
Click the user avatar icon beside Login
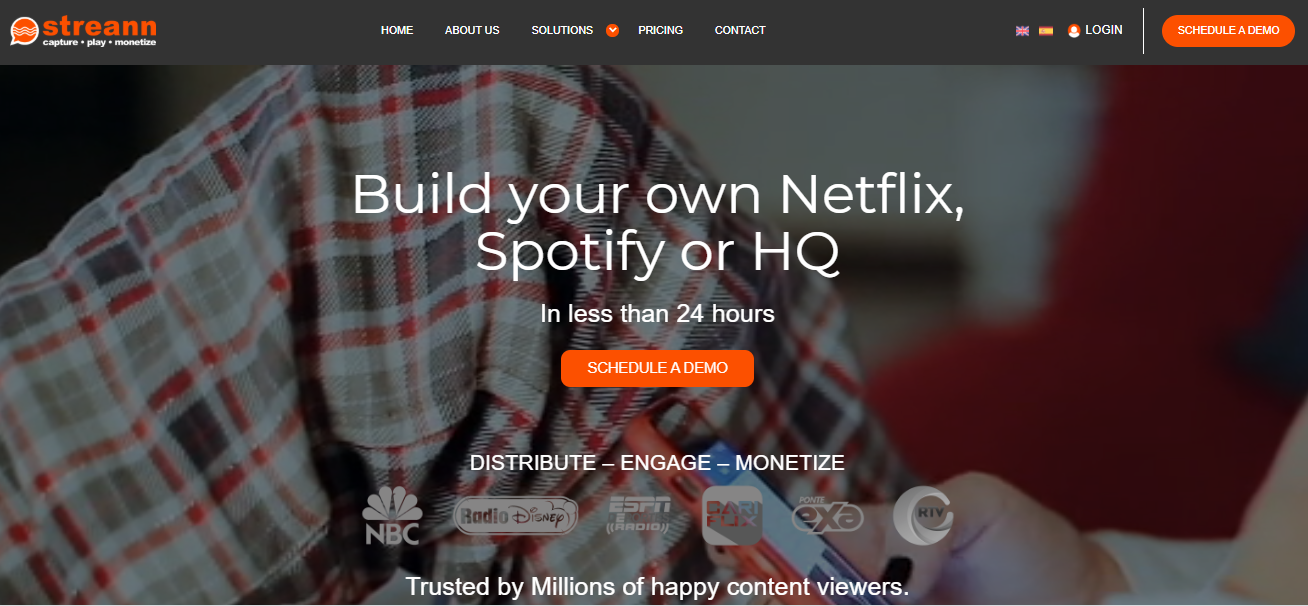coord(1074,31)
